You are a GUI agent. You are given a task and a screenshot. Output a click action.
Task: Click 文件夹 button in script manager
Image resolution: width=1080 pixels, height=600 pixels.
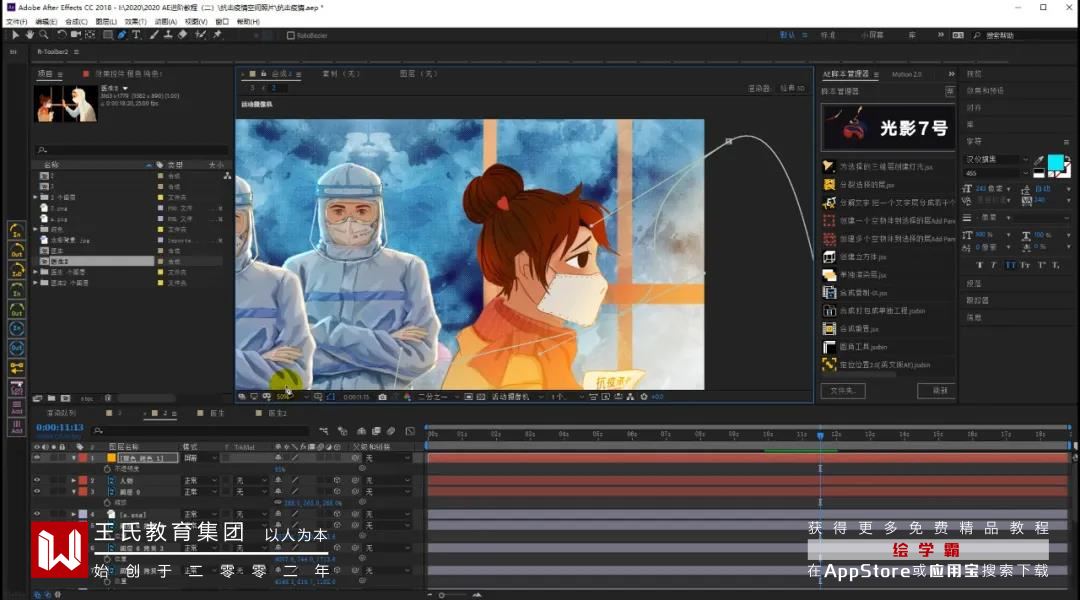pos(843,391)
